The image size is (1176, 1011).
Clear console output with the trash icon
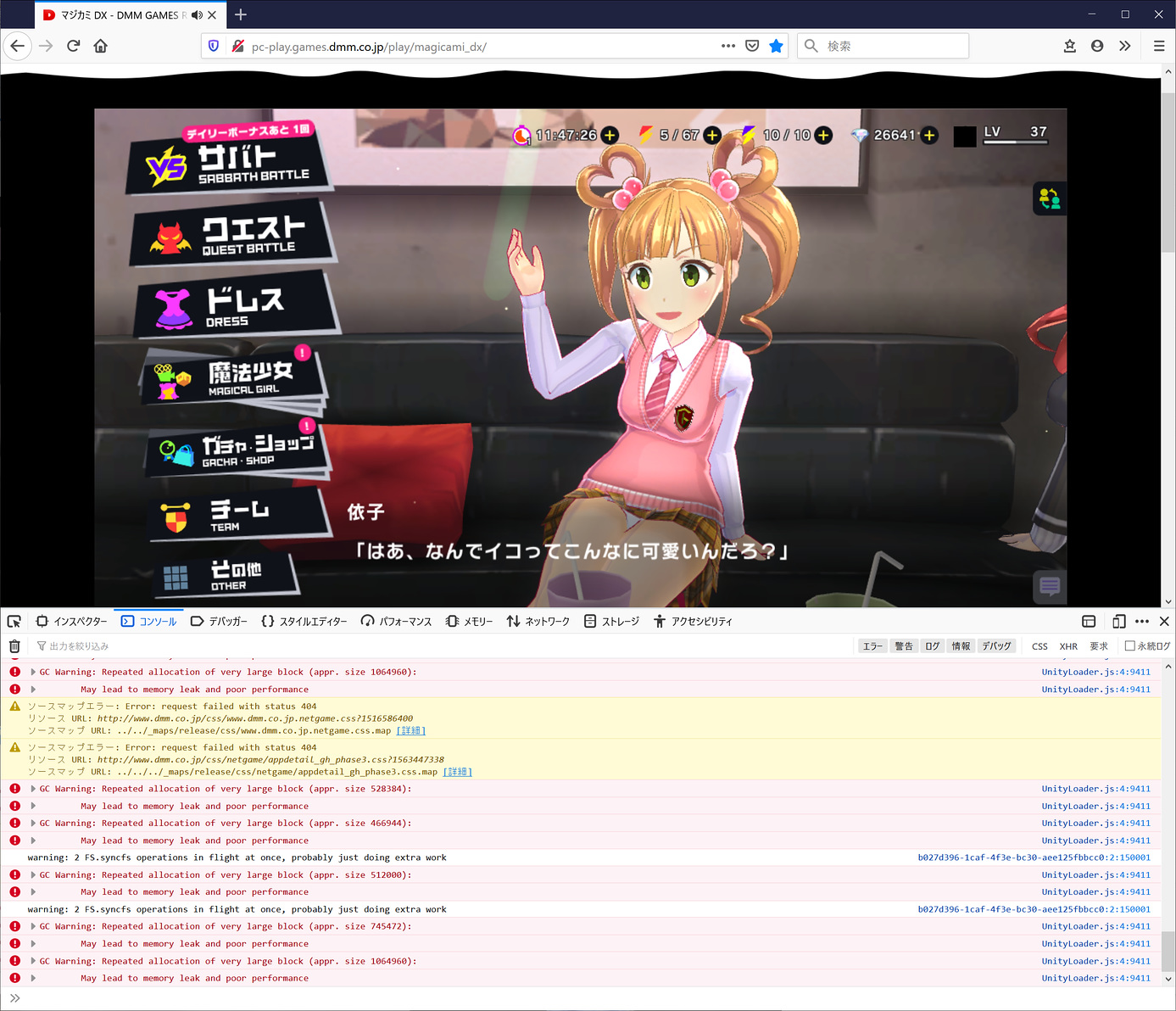(x=14, y=646)
